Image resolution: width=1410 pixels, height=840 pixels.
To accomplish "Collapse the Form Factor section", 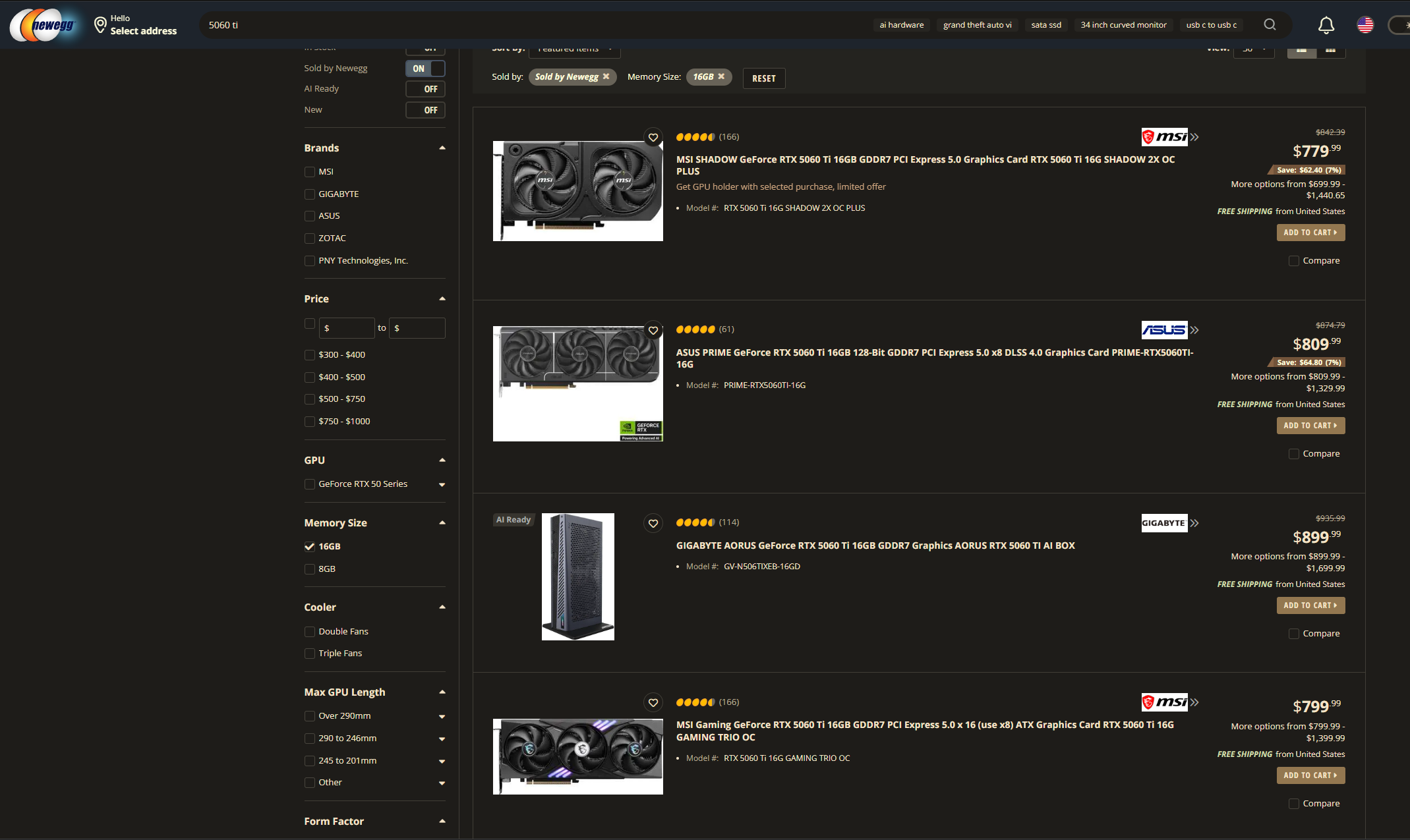I will coord(442,822).
